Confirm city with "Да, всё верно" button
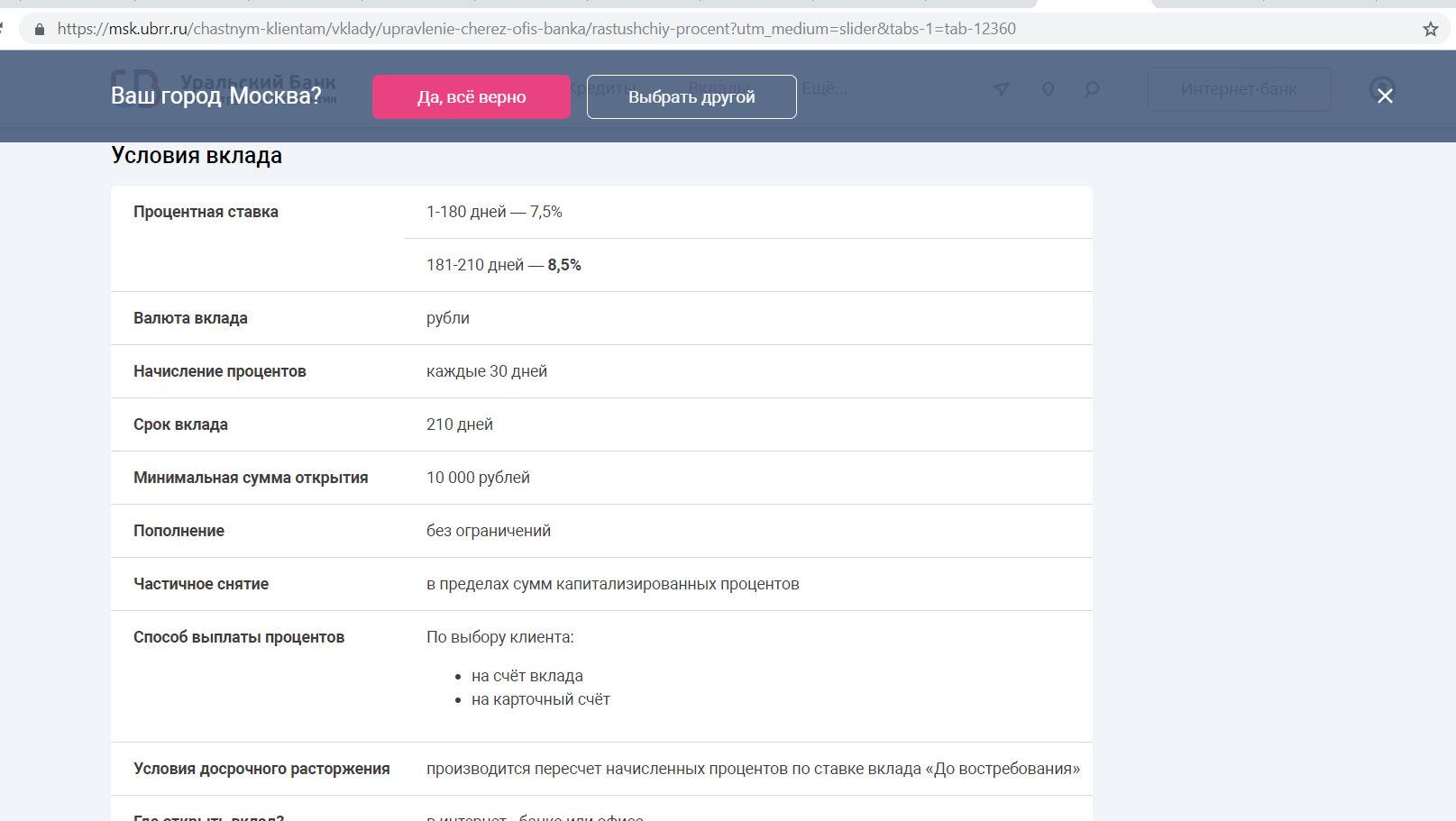Viewport: 1456px width, 821px height. 471,97
